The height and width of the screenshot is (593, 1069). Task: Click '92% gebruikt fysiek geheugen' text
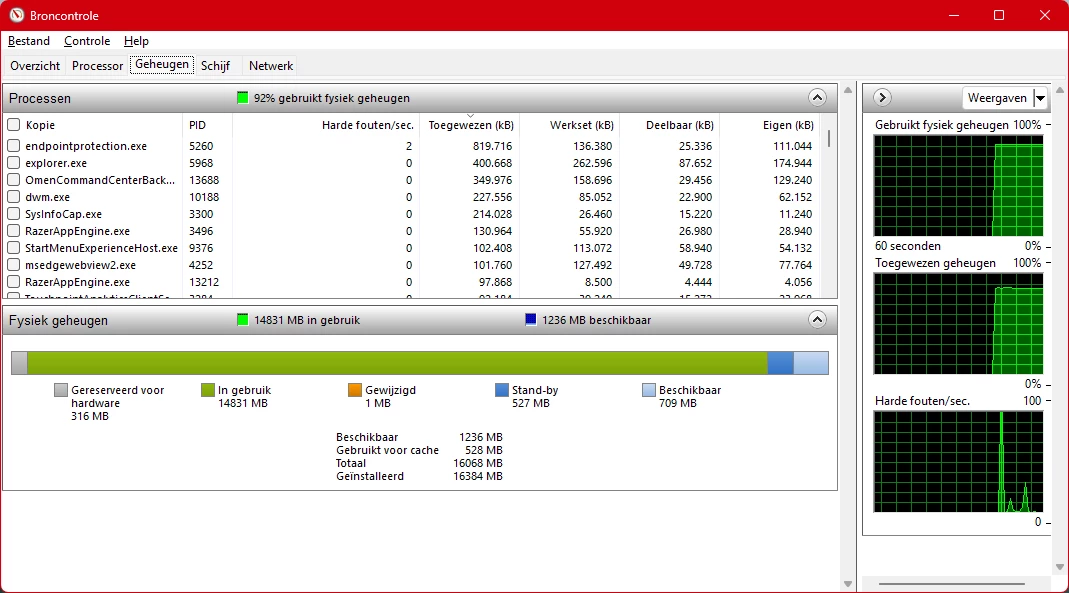[x=332, y=97]
